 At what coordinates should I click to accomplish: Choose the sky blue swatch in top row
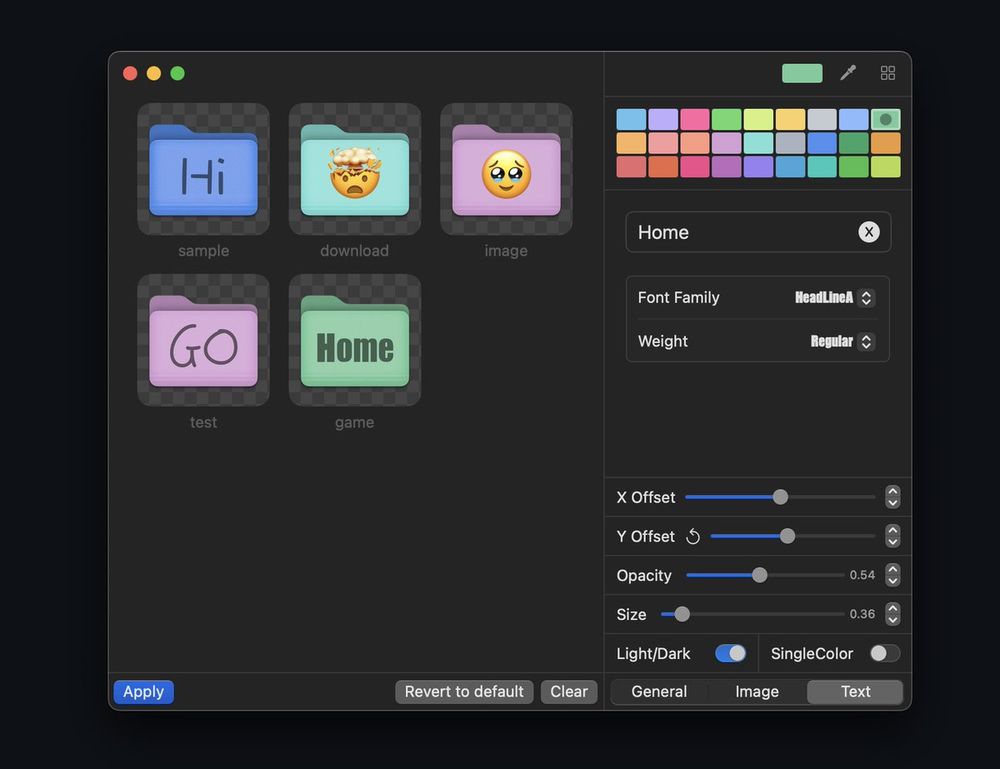[631, 119]
